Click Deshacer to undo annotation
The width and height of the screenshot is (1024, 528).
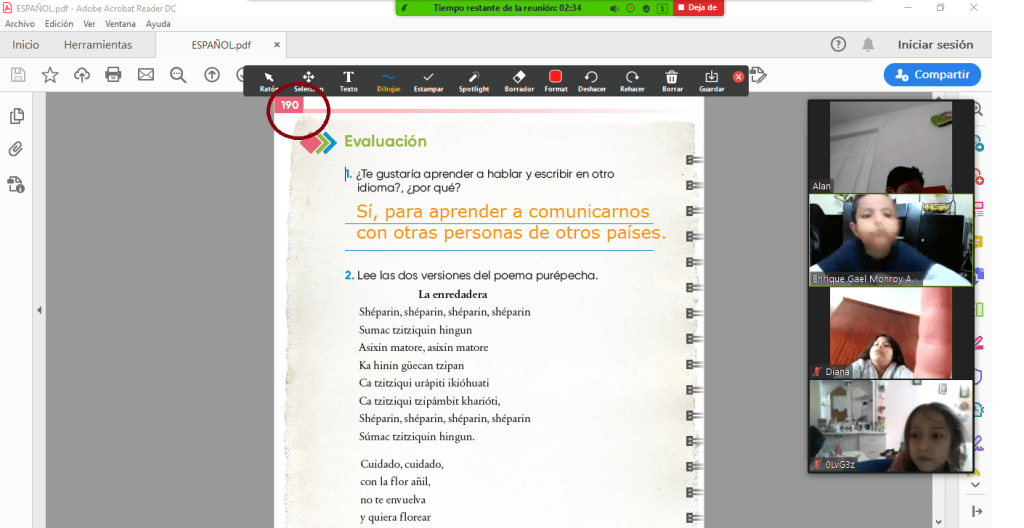click(591, 80)
